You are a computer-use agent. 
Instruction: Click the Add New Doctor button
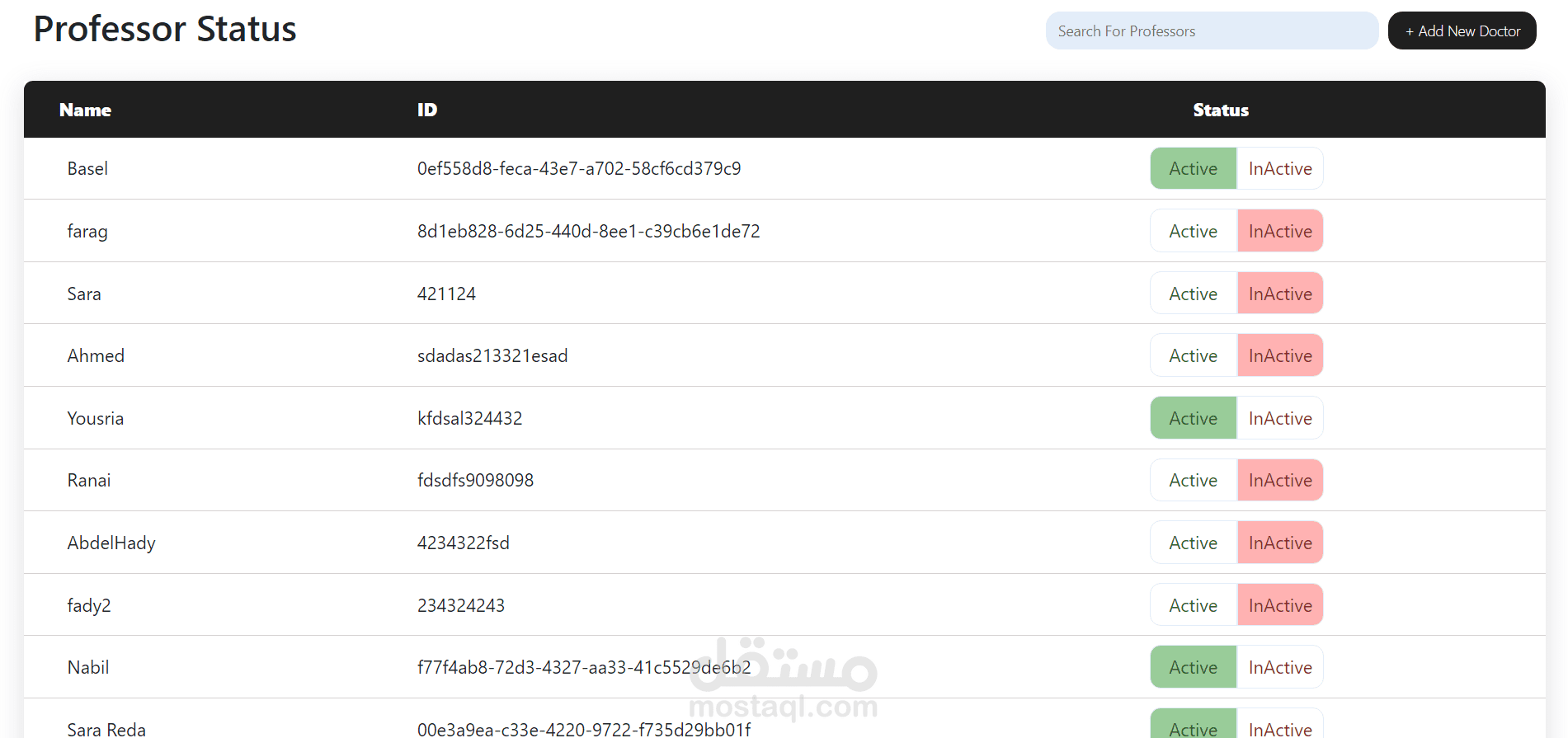pos(1462,31)
